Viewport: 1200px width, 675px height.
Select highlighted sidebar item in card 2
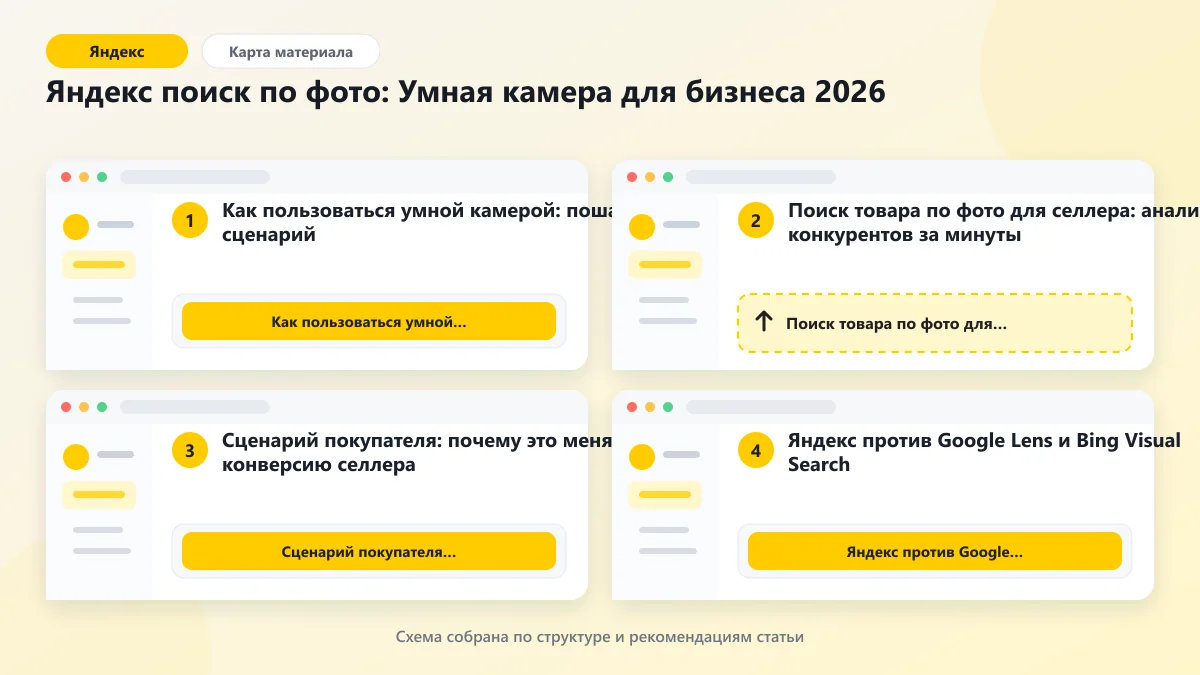tap(665, 265)
